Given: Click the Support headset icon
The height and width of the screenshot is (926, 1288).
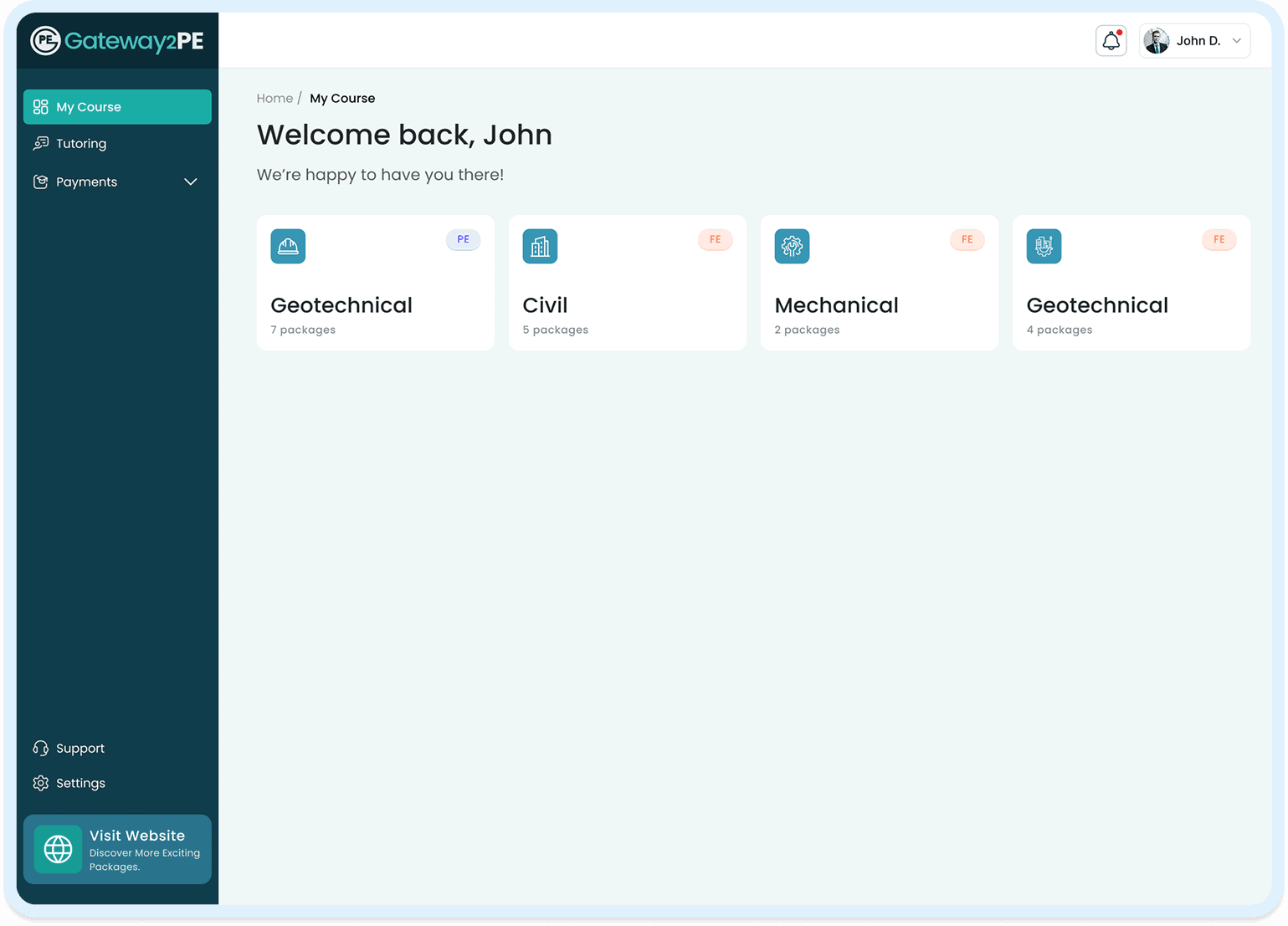Looking at the screenshot, I should tap(40, 747).
